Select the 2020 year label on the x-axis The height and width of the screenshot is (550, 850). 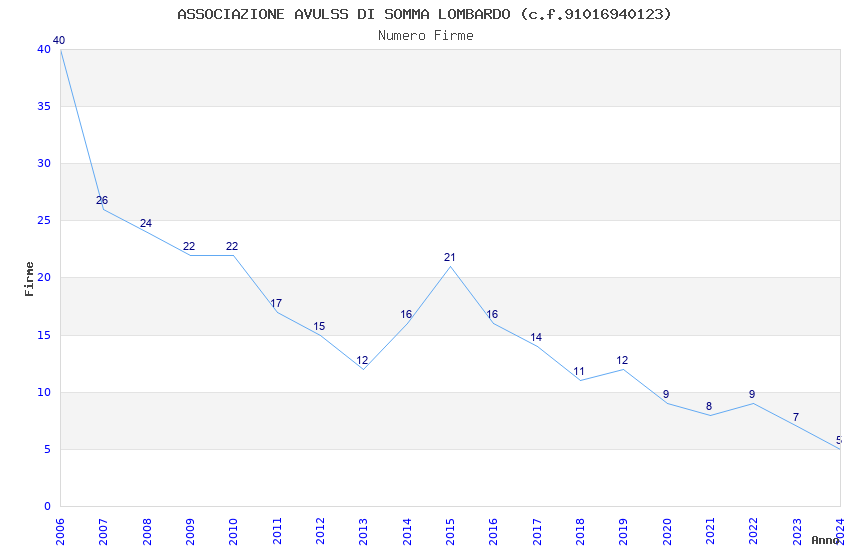[667, 532]
